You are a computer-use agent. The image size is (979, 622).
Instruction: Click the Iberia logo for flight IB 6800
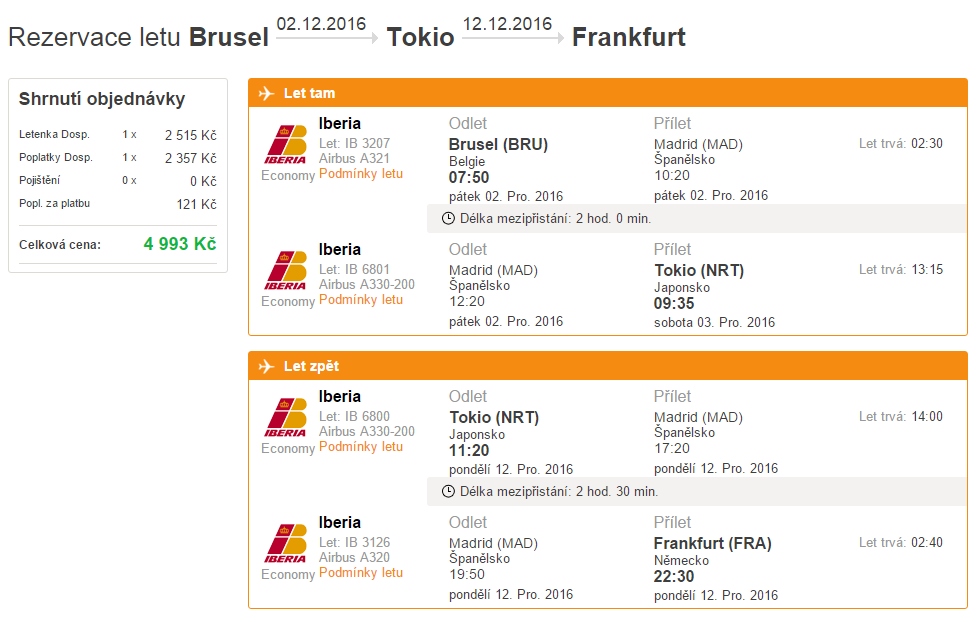click(x=285, y=418)
